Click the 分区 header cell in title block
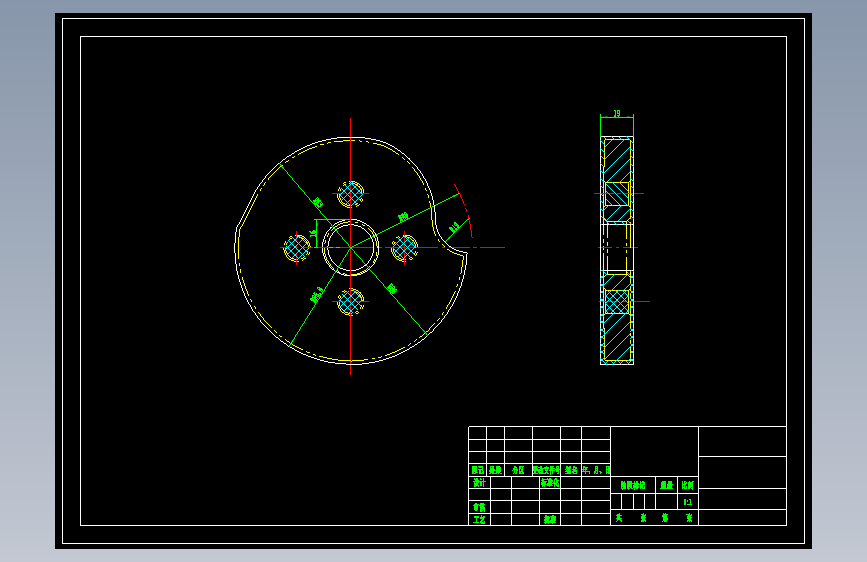The height and width of the screenshot is (562, 867). tap(518, 470)
